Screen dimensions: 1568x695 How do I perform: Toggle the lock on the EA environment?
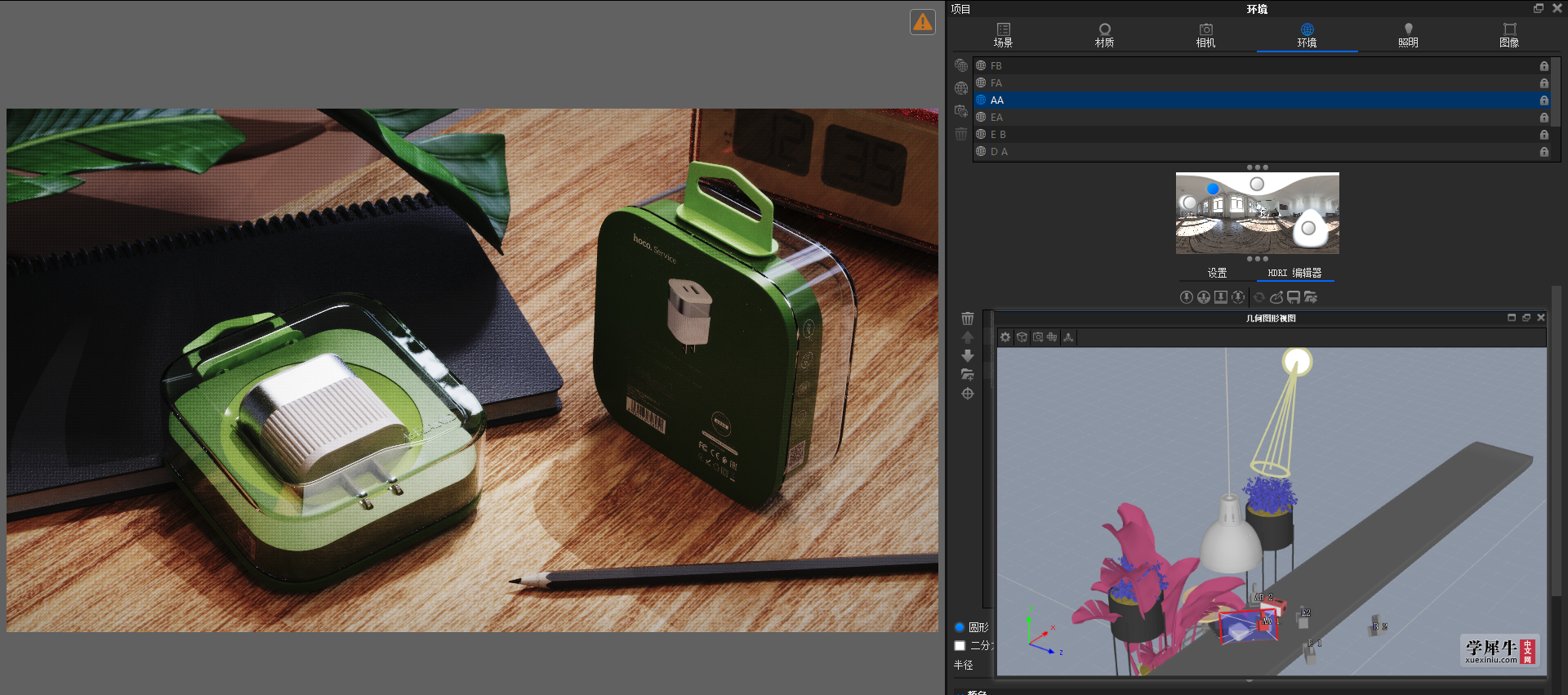point(1543,118)
